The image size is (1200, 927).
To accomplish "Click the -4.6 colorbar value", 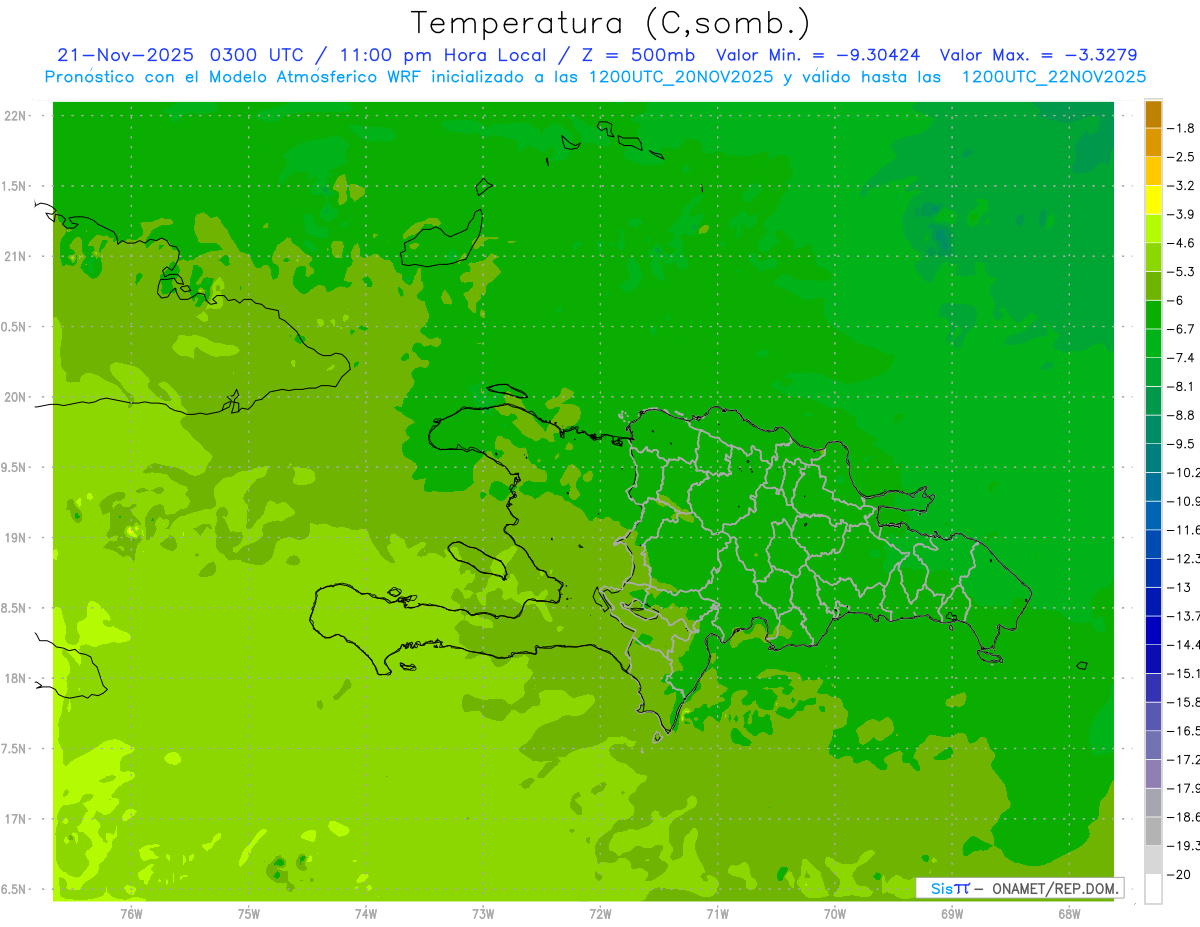I will (x=1181, y=243).
